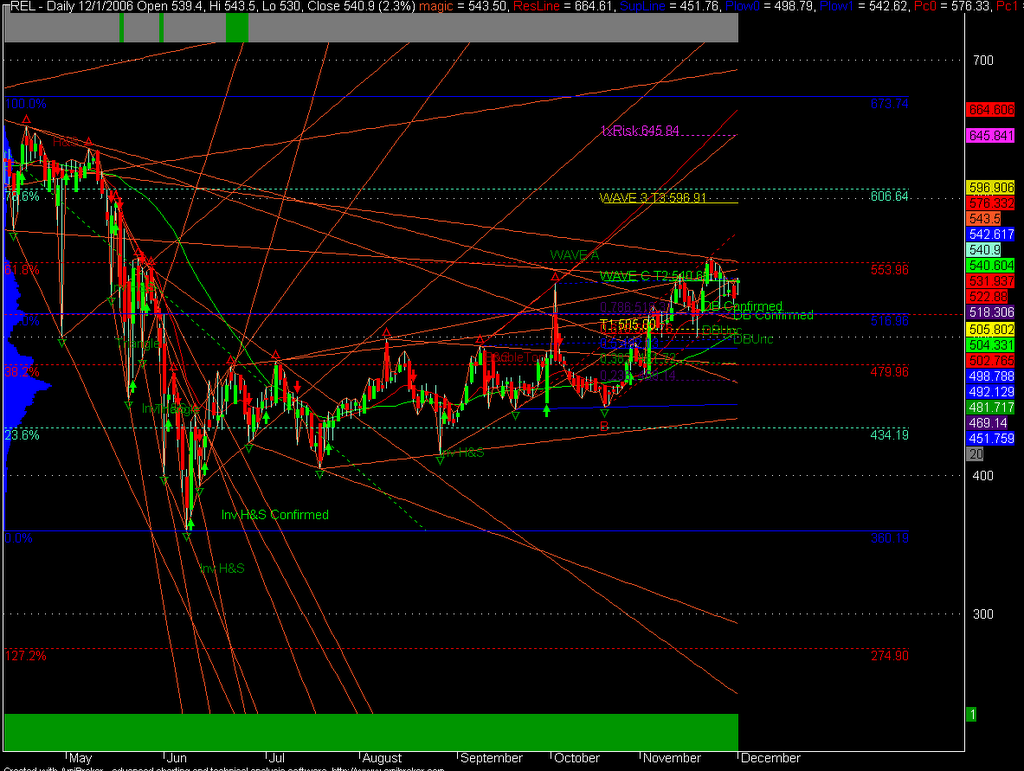Click the Jun label on time axis
Image resolution: width=1024 pixels, height=771 pixels.
tap(177, 759)
